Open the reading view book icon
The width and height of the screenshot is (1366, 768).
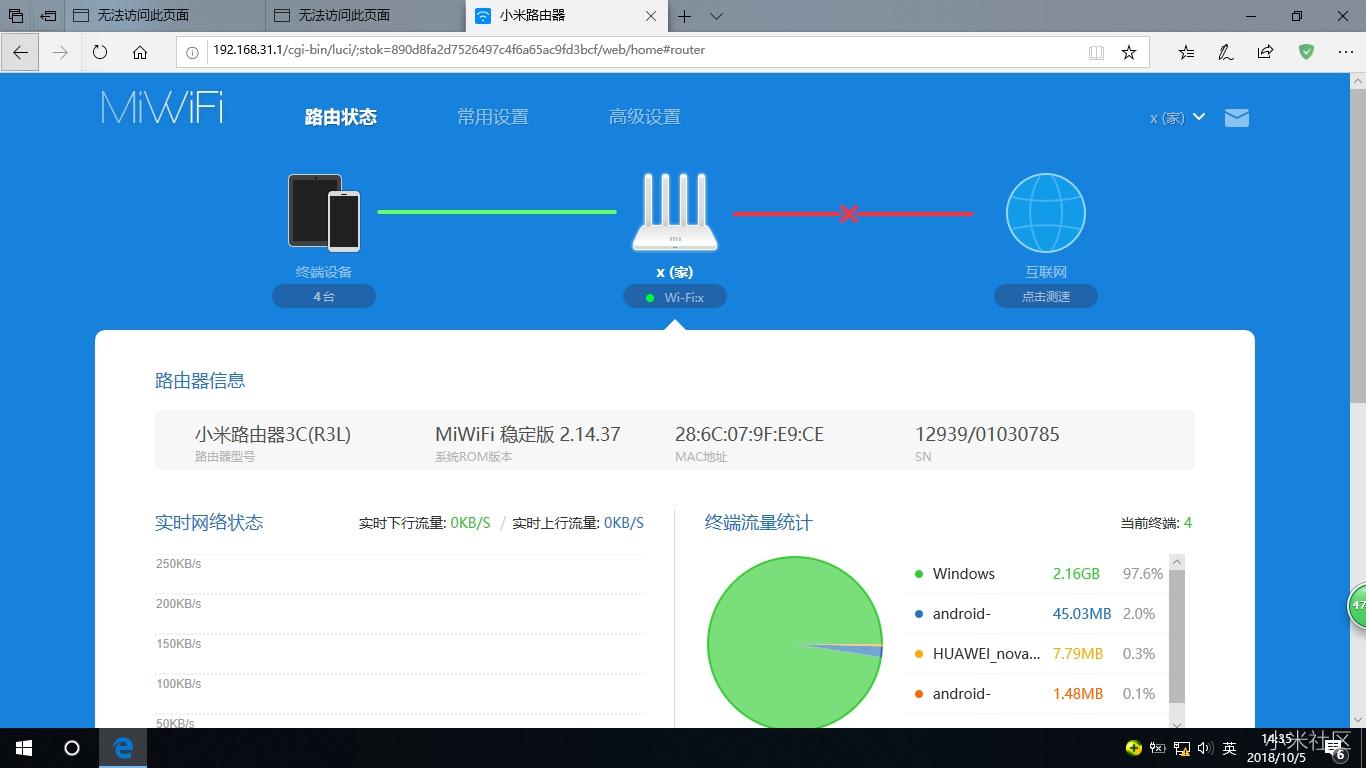[1096, 52]
